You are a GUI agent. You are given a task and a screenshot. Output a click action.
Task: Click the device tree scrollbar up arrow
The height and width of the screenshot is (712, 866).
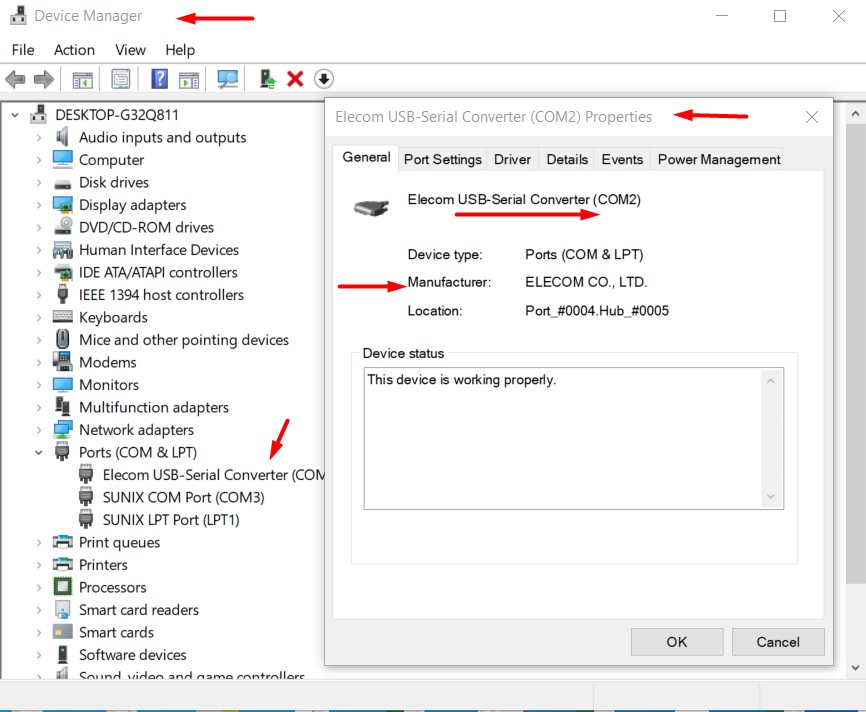click(856, 114)
